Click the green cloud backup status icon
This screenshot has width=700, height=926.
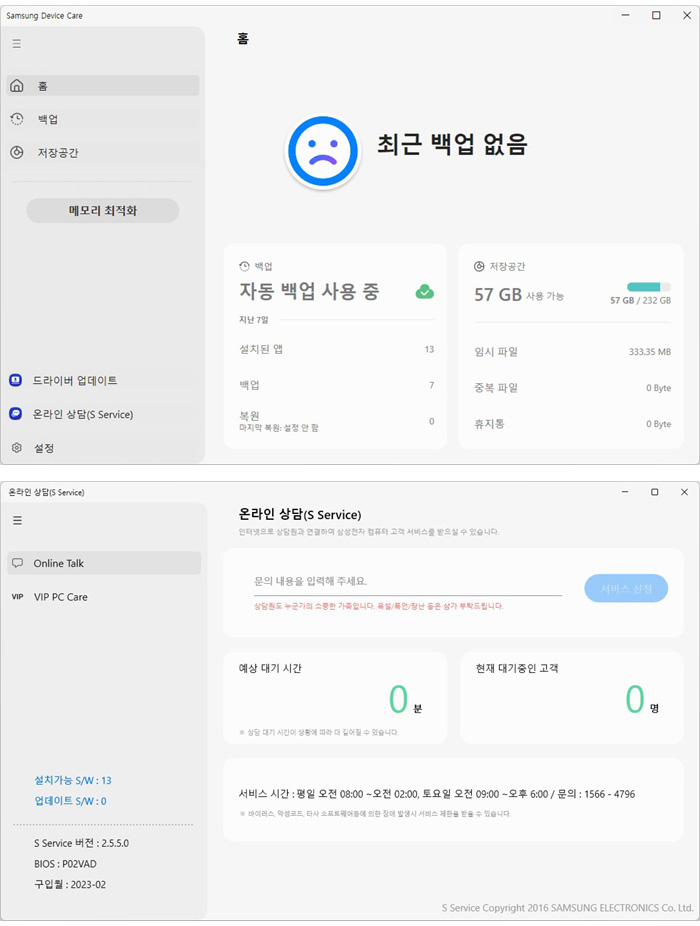[425, 292]
